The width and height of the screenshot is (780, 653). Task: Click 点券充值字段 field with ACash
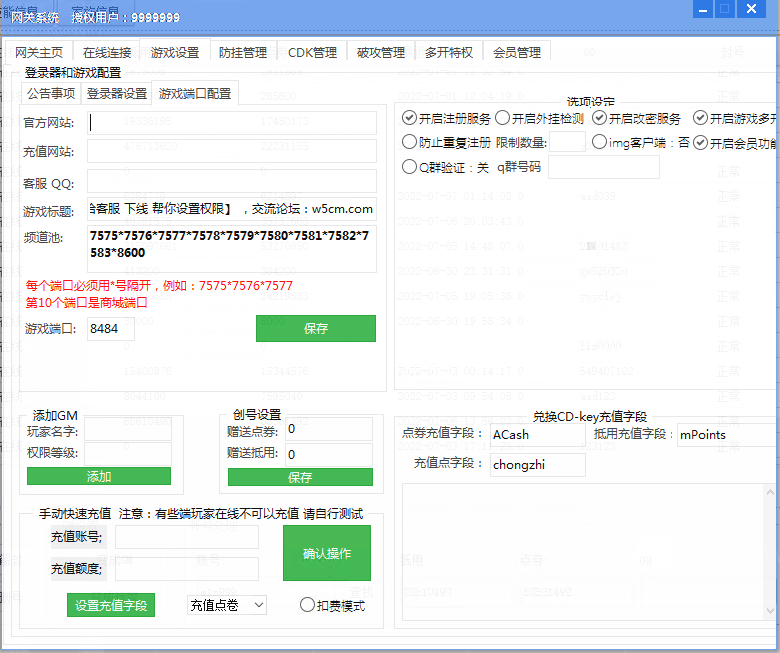pyautogui.click(x=538, y=434)
